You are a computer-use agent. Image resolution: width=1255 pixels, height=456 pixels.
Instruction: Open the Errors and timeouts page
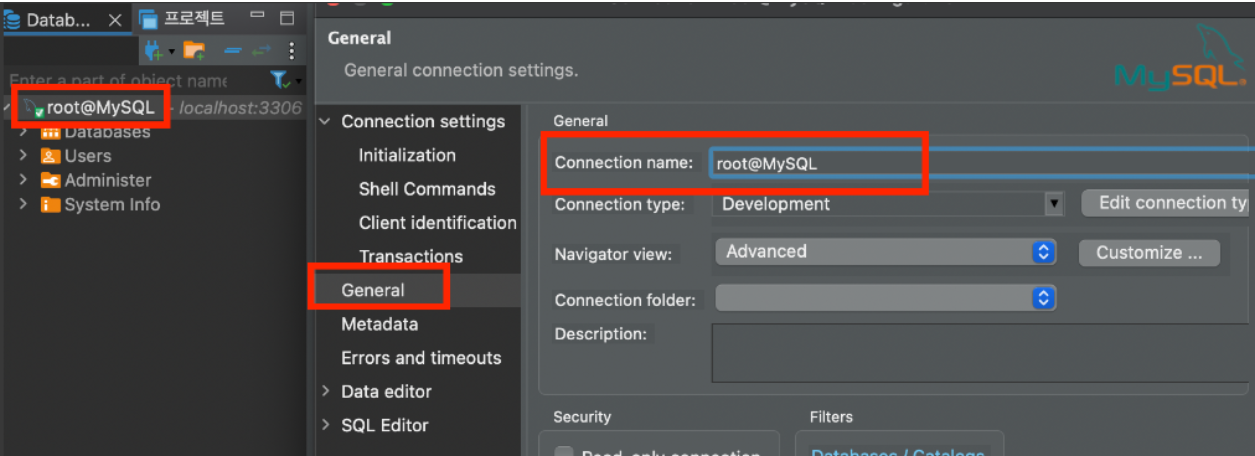tap(421, 358)
